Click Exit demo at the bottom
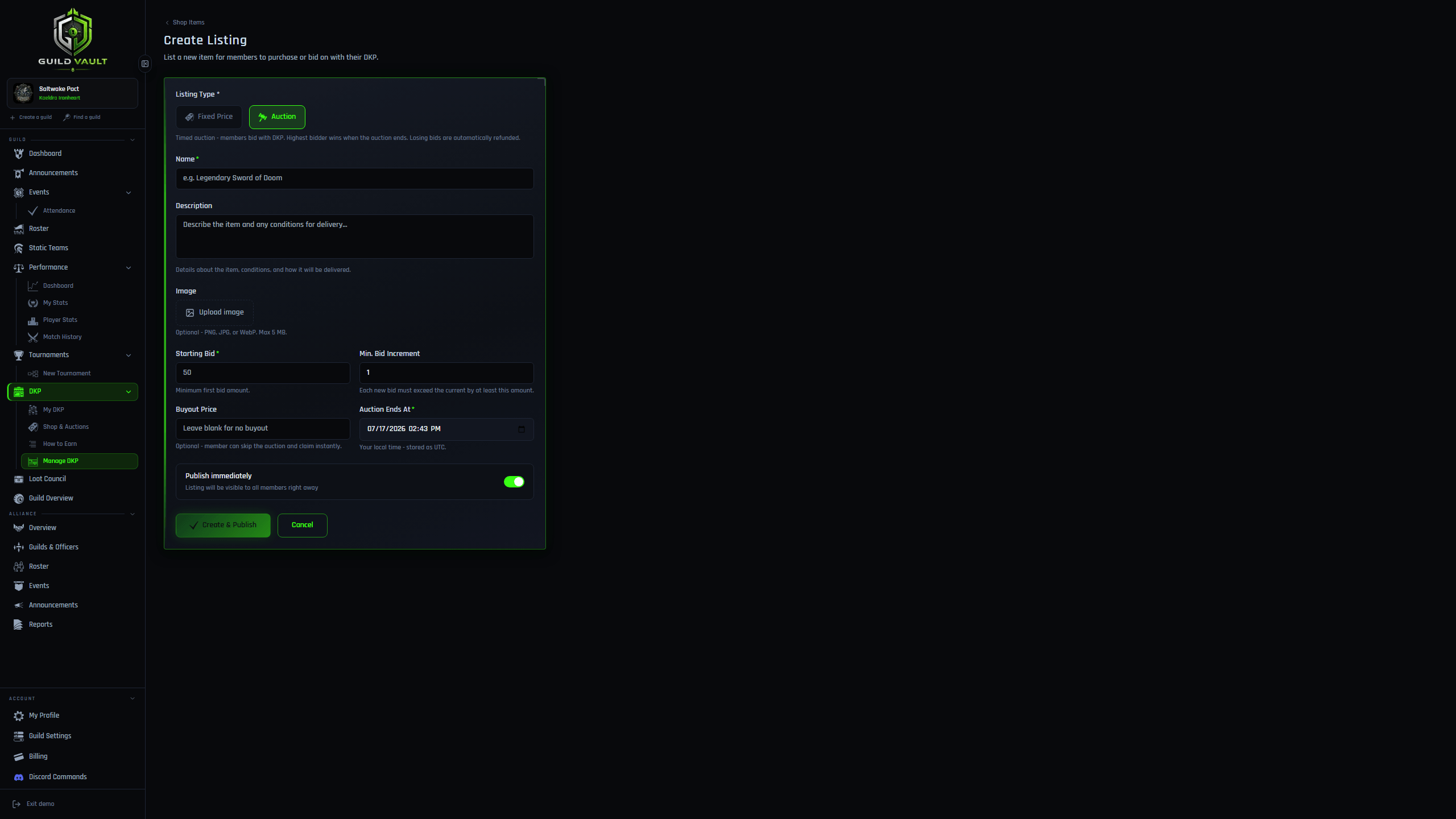The image size is (1456, 819). (34, 804)
